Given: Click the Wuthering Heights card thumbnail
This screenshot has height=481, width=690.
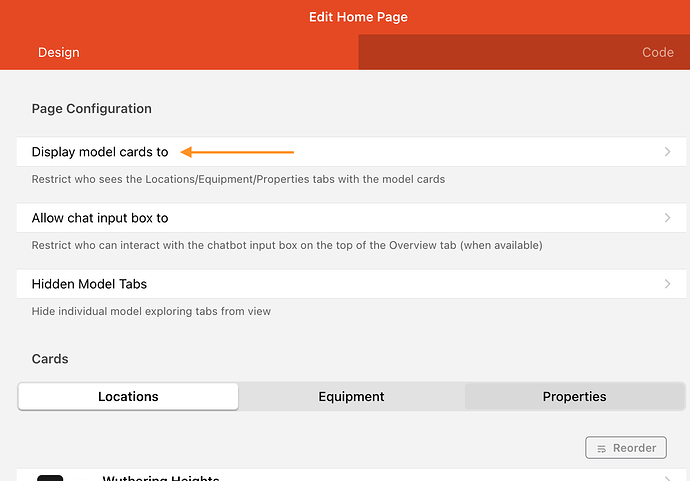Looking at the screenshot, I should (50, 477).
